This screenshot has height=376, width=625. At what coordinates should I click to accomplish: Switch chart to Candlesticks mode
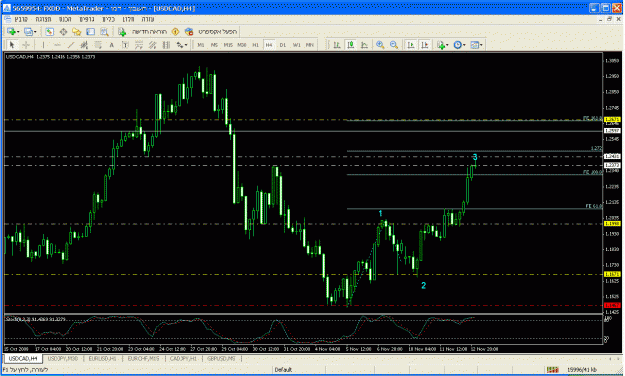tap(350, 45)
